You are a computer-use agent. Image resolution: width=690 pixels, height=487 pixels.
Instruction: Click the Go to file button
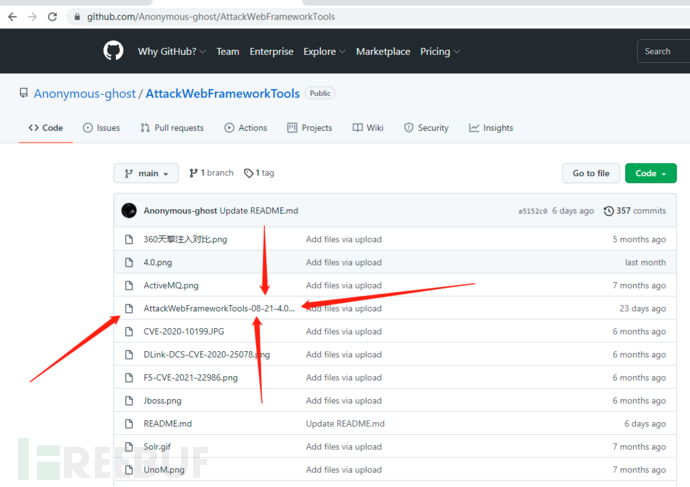[x=591, y=173]
